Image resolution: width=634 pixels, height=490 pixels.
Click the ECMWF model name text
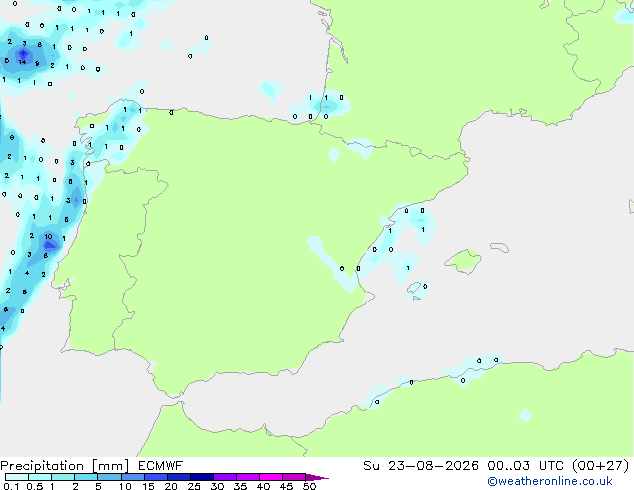point(161,466)
